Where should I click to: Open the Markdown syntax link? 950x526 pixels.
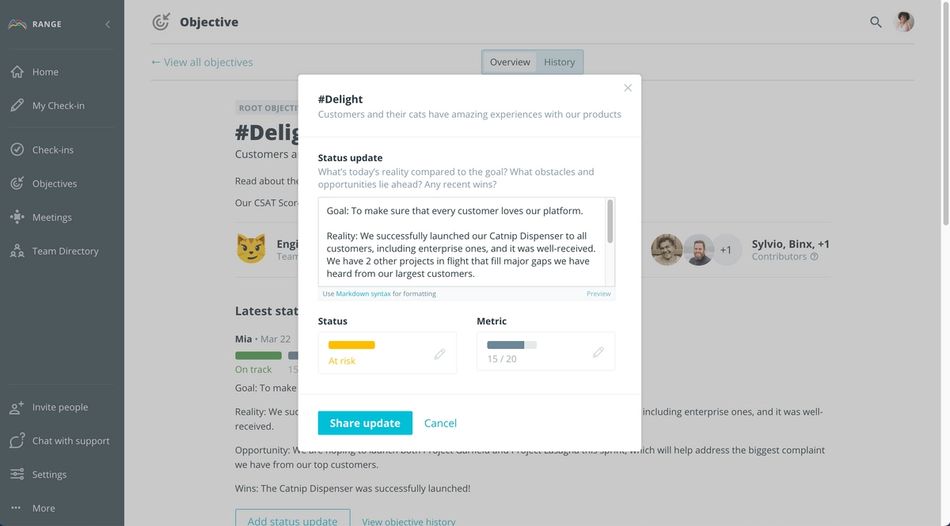363,293
